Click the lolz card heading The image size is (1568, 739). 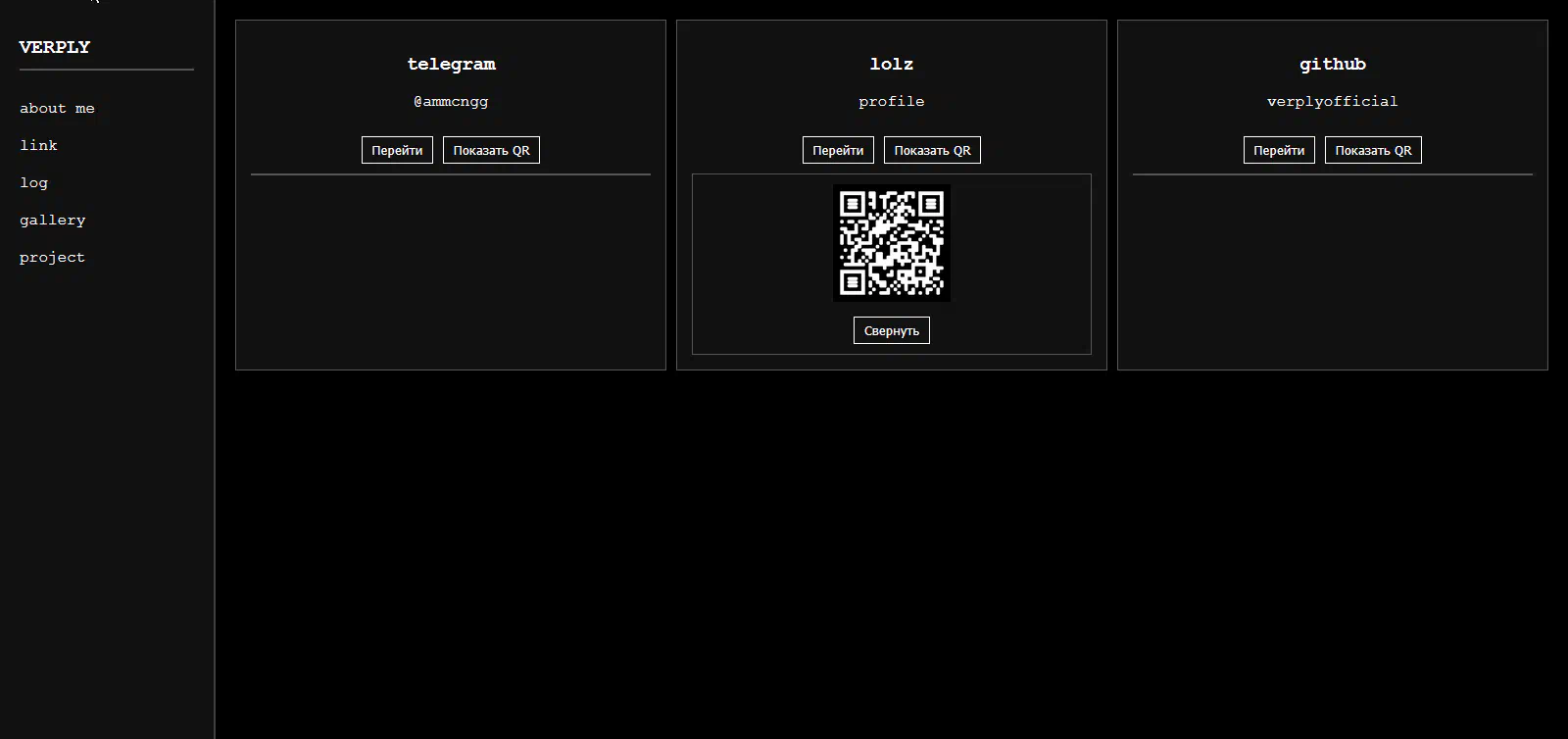tap(892, 65)
